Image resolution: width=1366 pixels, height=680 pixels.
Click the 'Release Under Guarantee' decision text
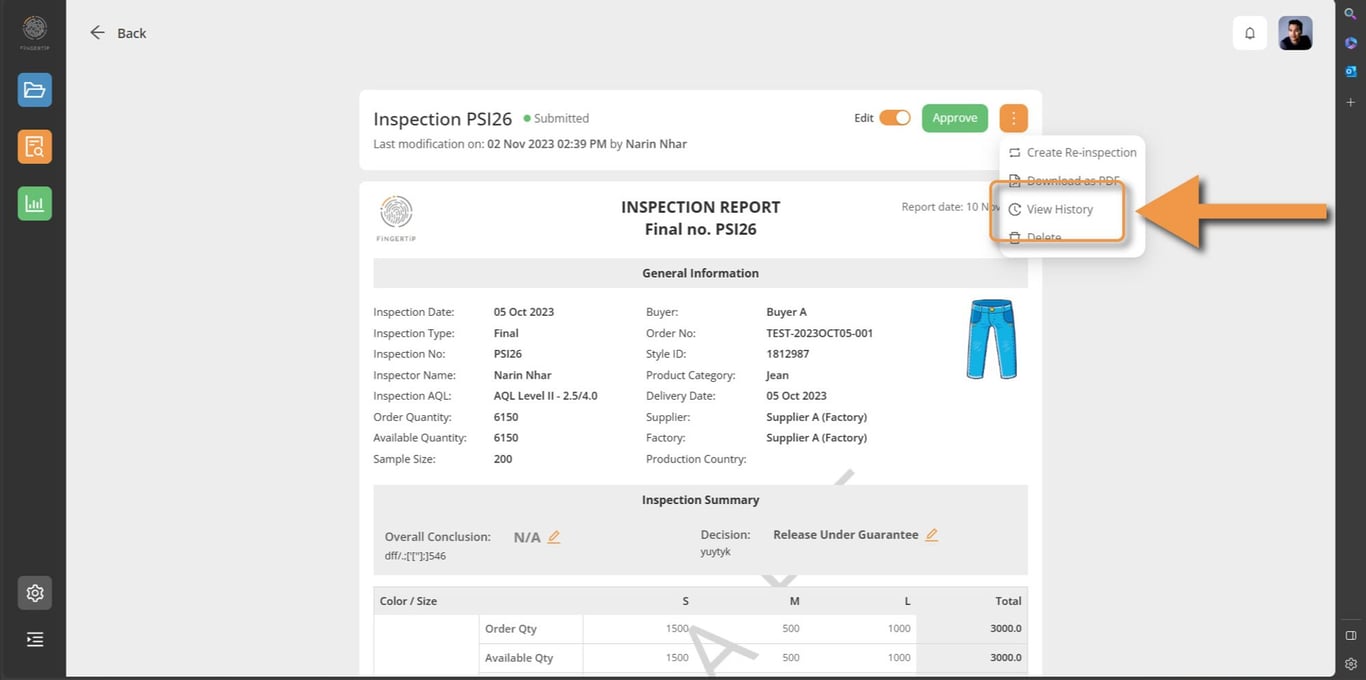846,535
